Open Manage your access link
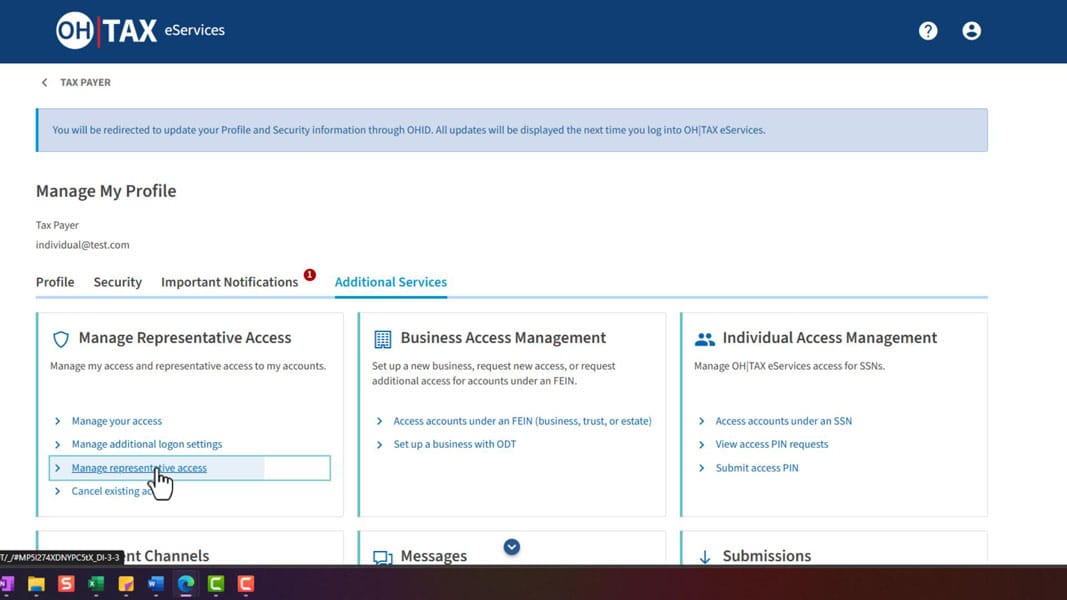 116,421
